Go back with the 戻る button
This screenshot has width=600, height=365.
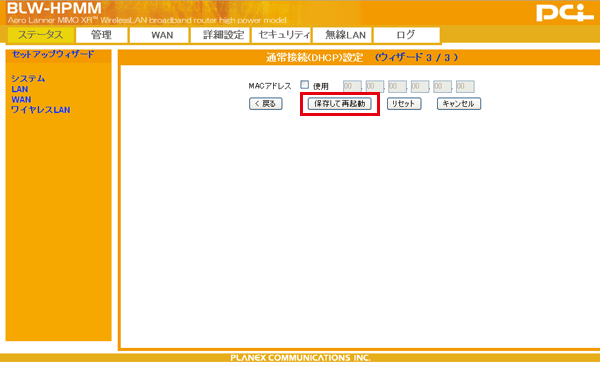point(266,104)
